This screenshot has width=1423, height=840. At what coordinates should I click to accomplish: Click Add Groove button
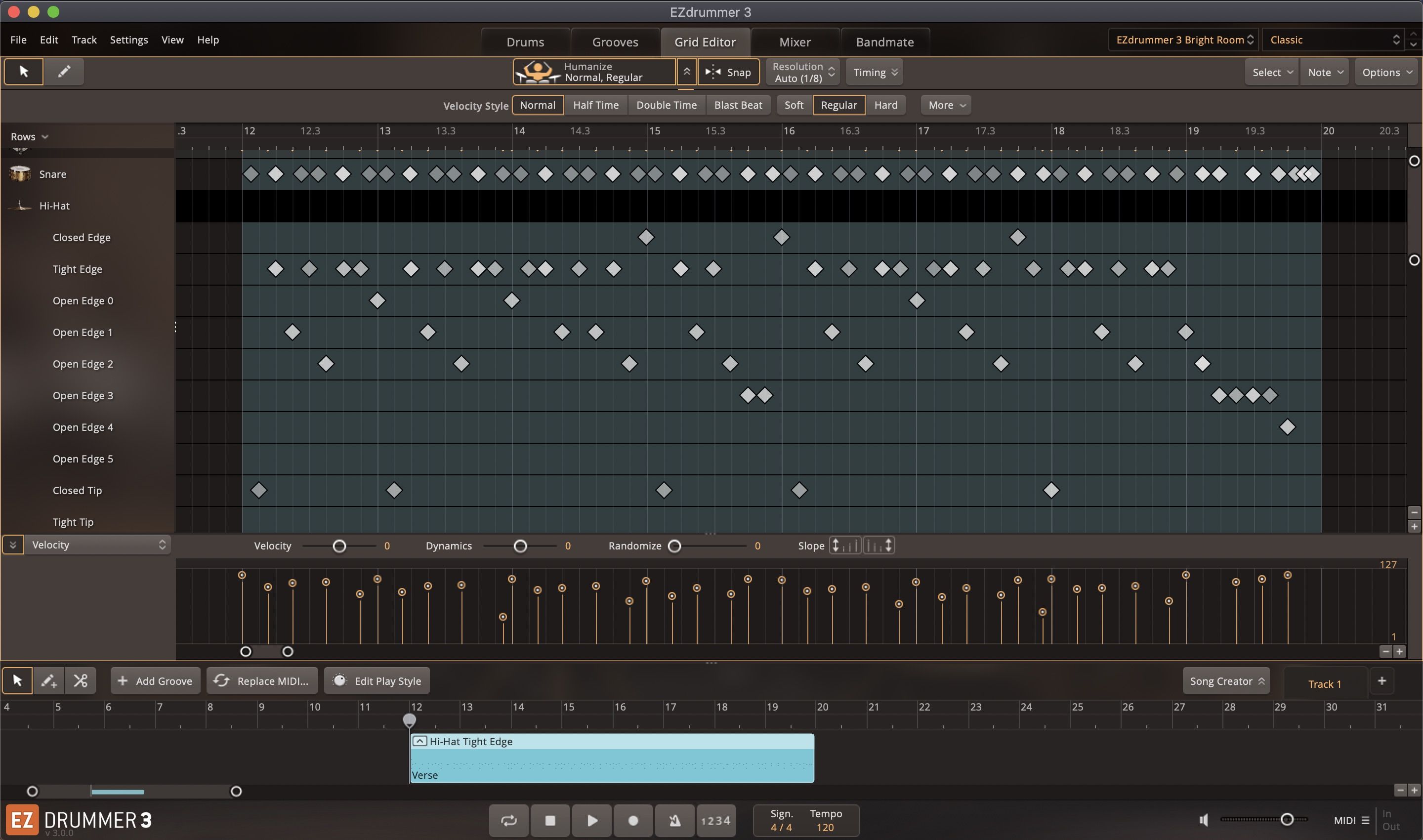155,680
